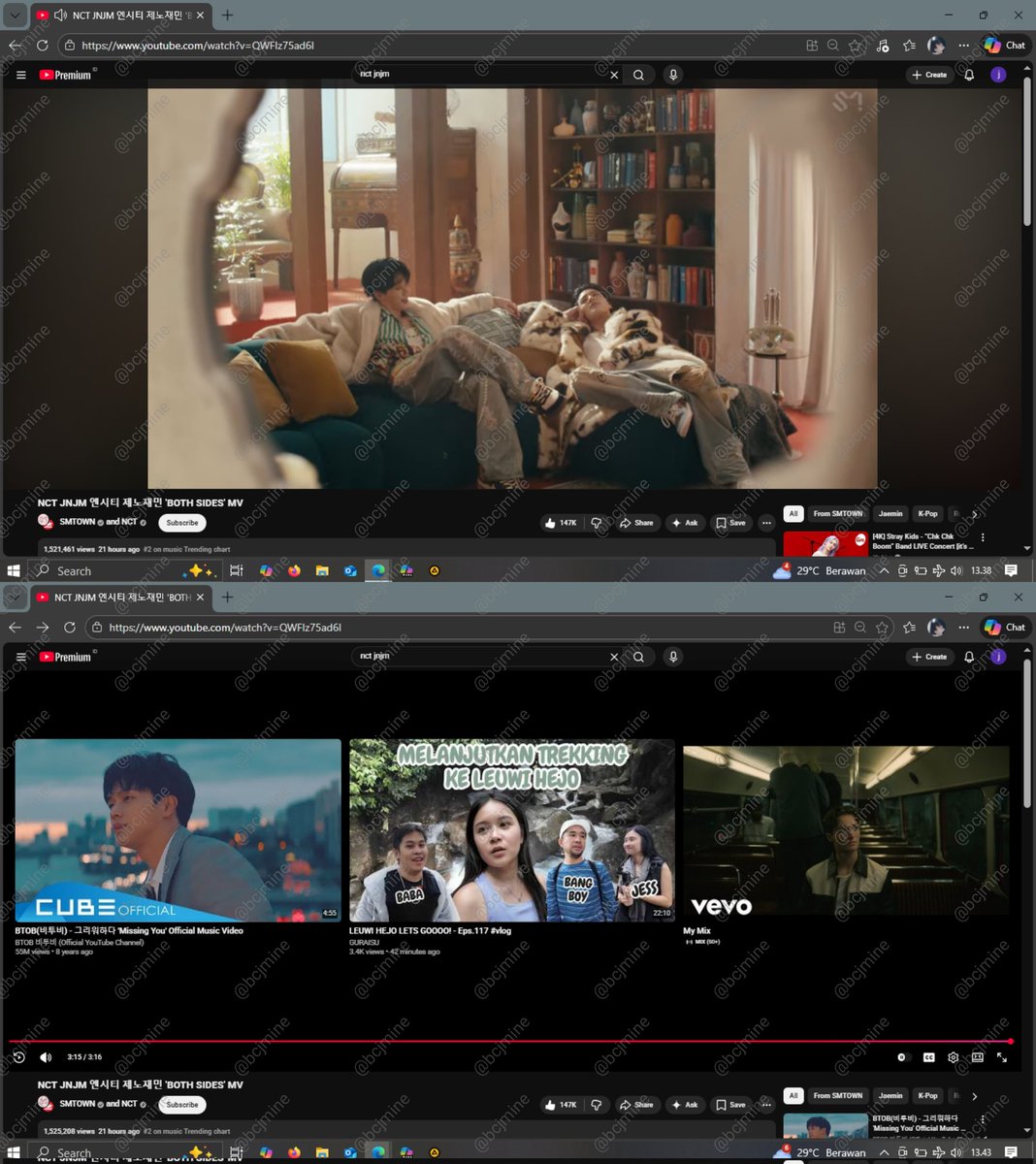The image size is (1036, 1164).
Task: Click search magnifier button in bottom window
Action: [x=638, y=657]
